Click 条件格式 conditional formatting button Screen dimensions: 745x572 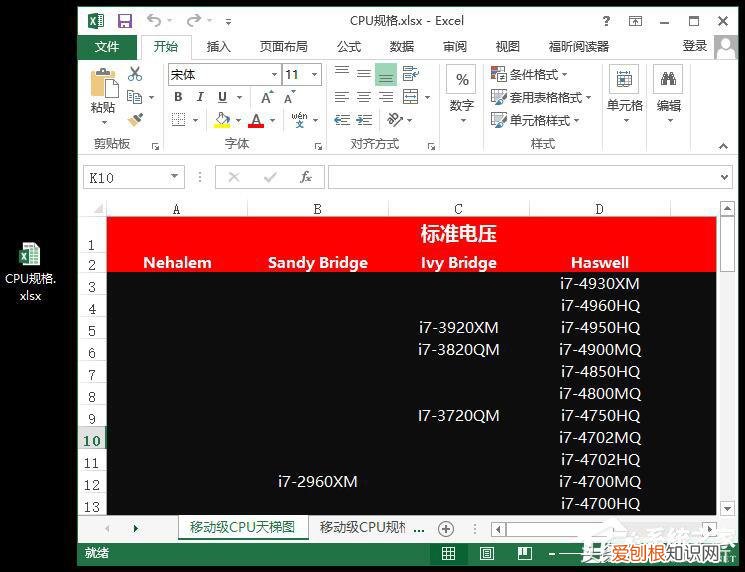point(530,74)
